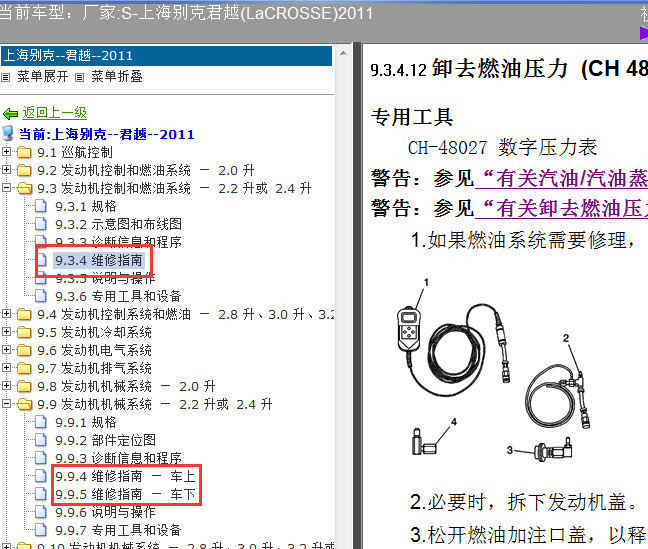Click the folder icon of 9.2 发动机控制和燃油系统
The image size is (648, 549).
[x=24, y=170]
